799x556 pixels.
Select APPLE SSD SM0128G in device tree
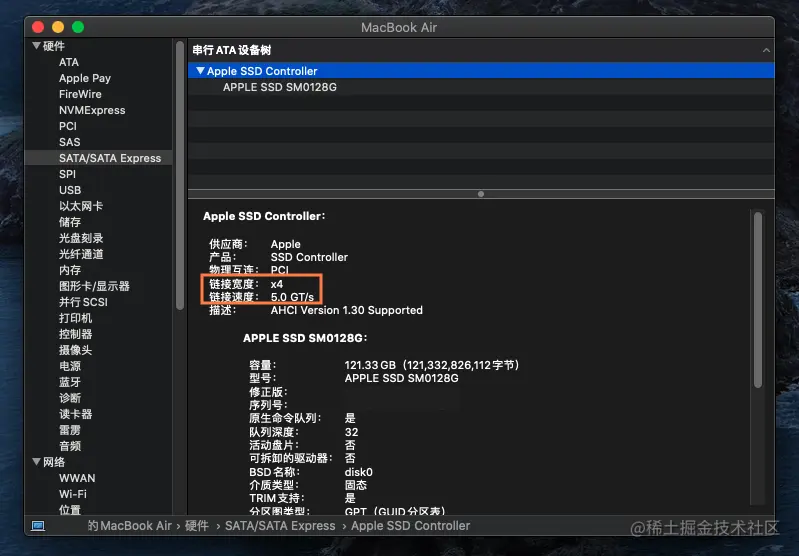click(280, 87)
